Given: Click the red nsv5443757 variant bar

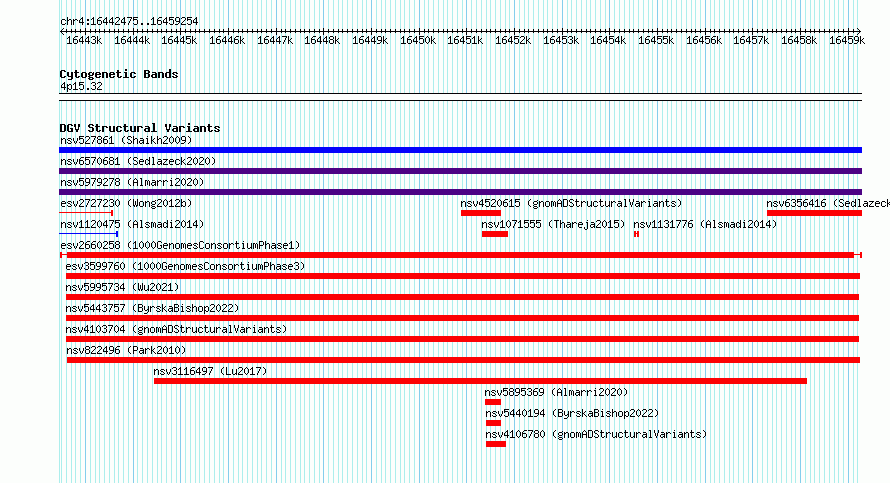Looking at the screenshot, I should tap(463, 318).
